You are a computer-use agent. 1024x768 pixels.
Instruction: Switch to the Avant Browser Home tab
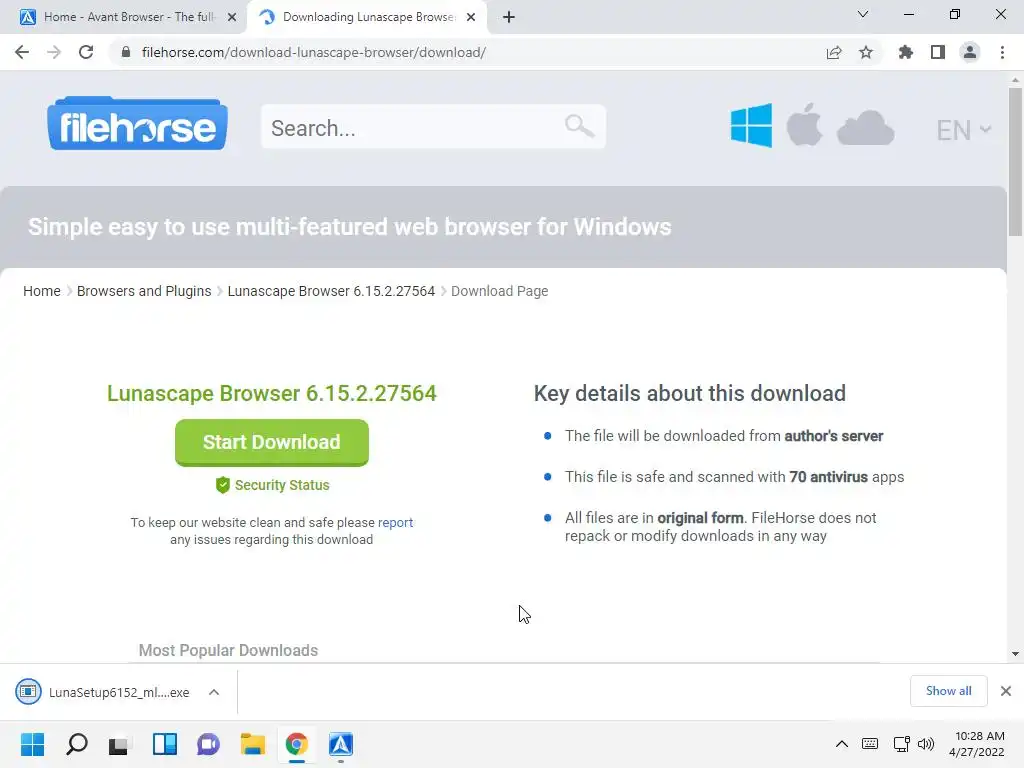point(129,17)
